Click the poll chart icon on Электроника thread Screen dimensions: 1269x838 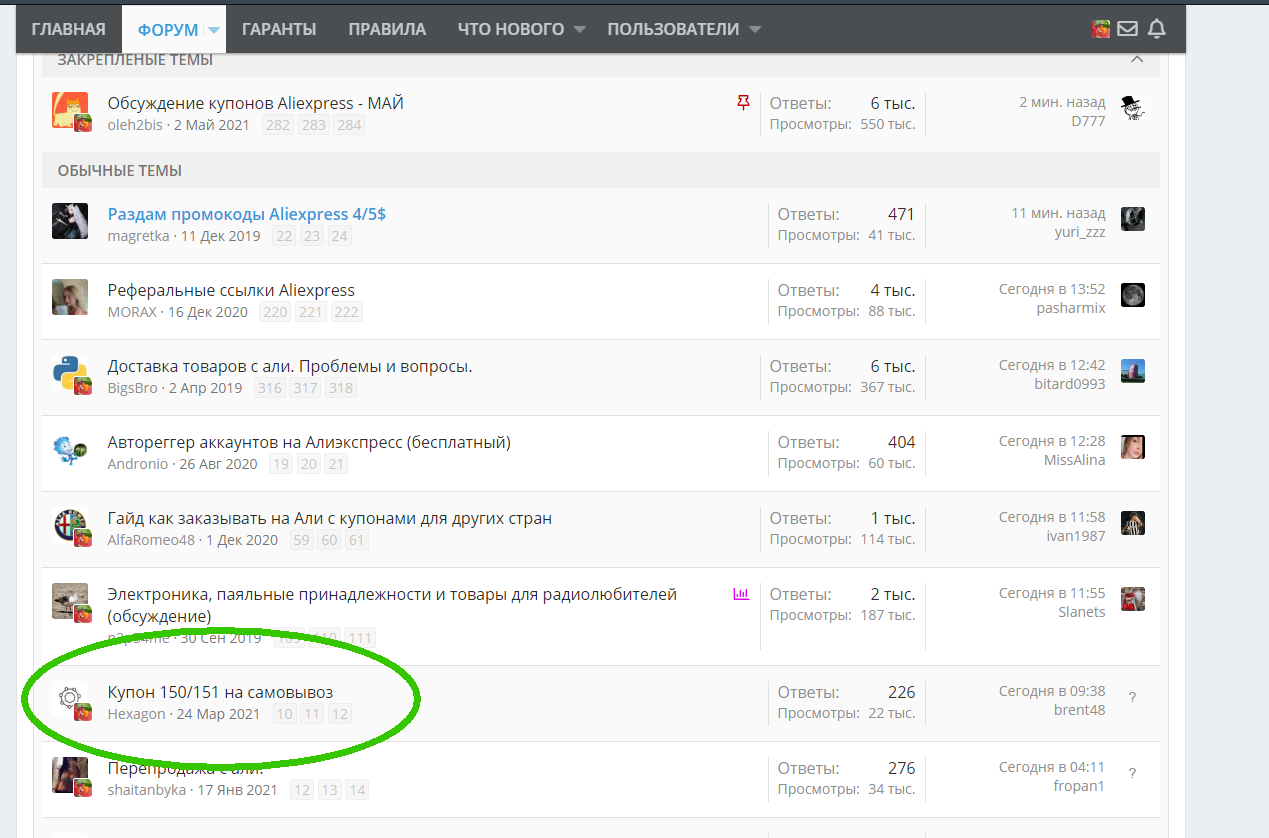tap(741, 594)
